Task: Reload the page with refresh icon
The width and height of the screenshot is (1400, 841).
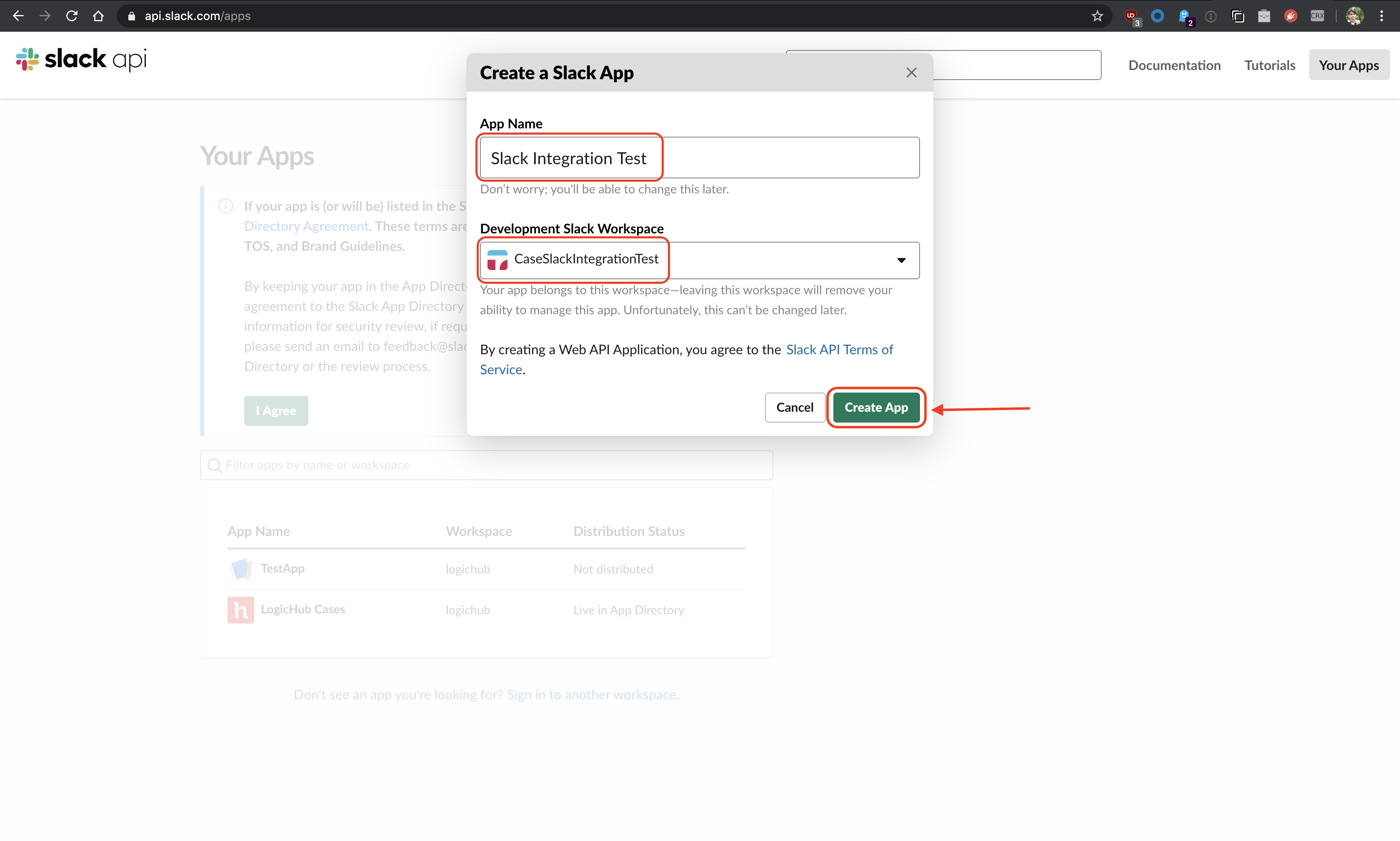Action: tap(71, 16)
